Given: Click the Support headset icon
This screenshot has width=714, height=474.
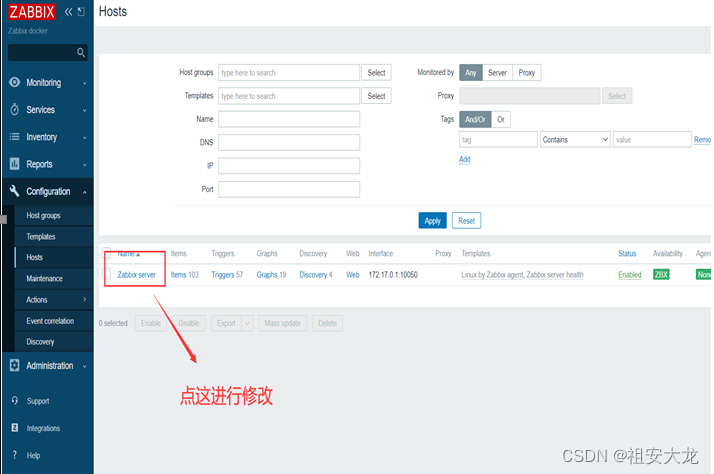Looking at the screenshot, I should 15,401.
